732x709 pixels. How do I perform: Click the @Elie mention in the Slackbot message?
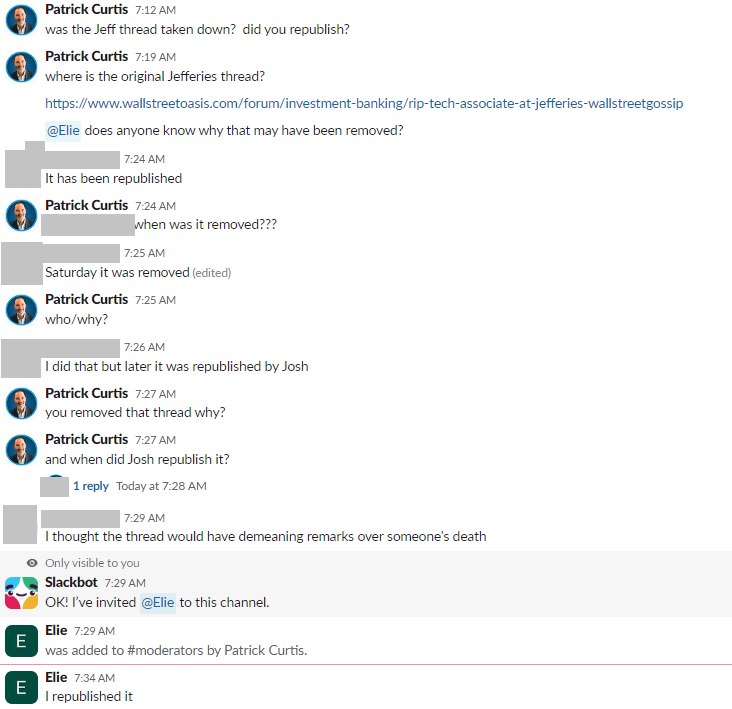[x=158, y=602]
